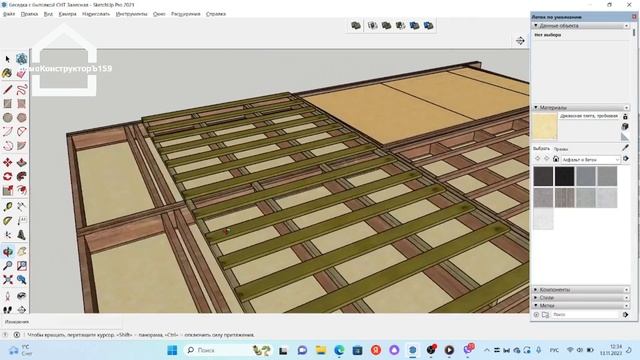640x360 pixels.
Task: Choose the Section Plane tool
Action: coord(22,310)
